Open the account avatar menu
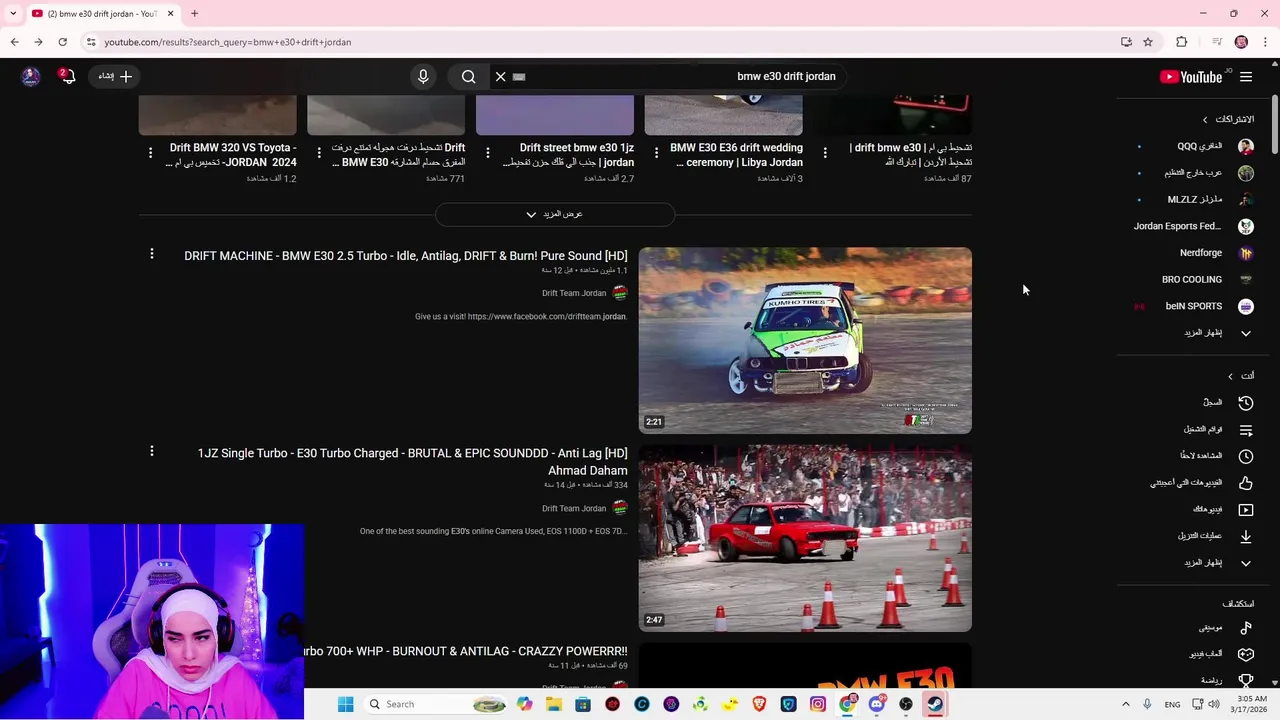The width and height of the screenshot is (1280, 720). (31, 76)
